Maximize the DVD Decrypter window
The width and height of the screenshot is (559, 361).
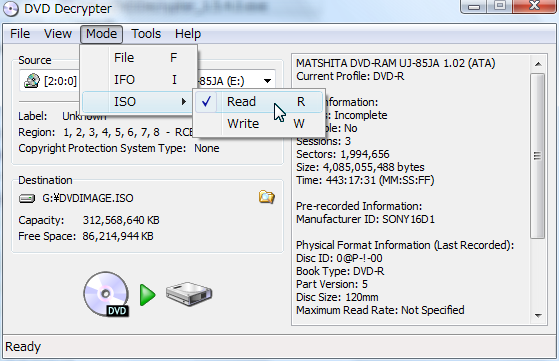click(x=500, y=6)
